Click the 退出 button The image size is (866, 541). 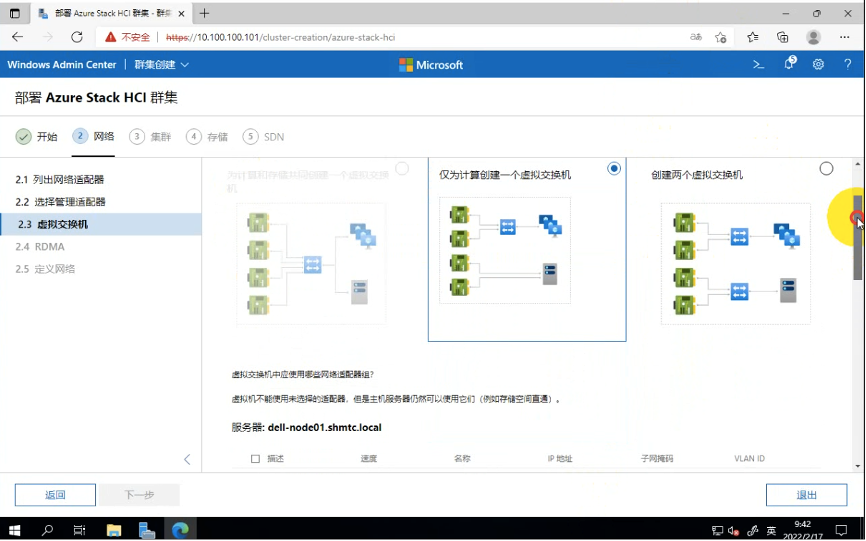click(806, 495)
